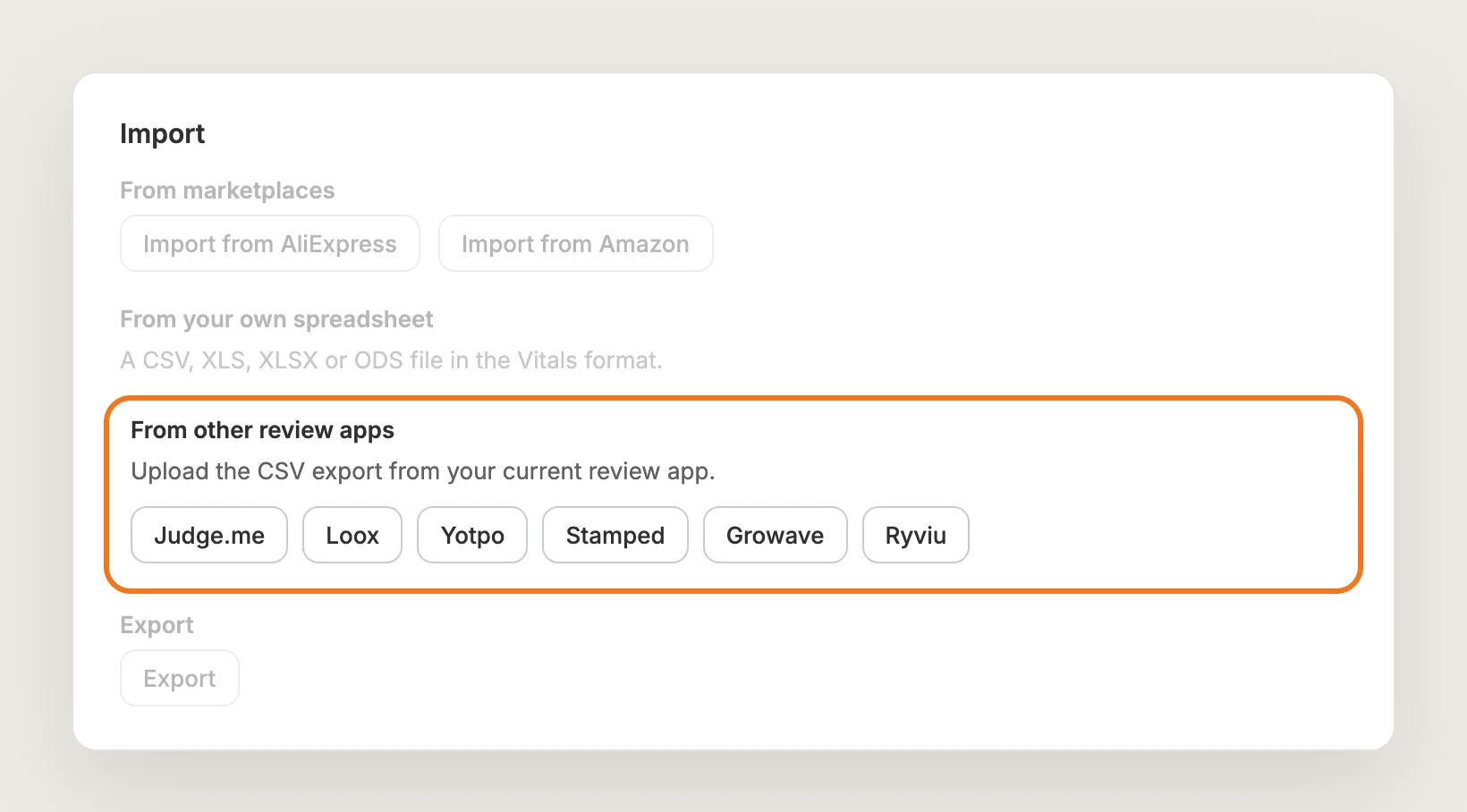
Task: Click the 'From your own spreadsheet' label
Action: coord(276,319)
